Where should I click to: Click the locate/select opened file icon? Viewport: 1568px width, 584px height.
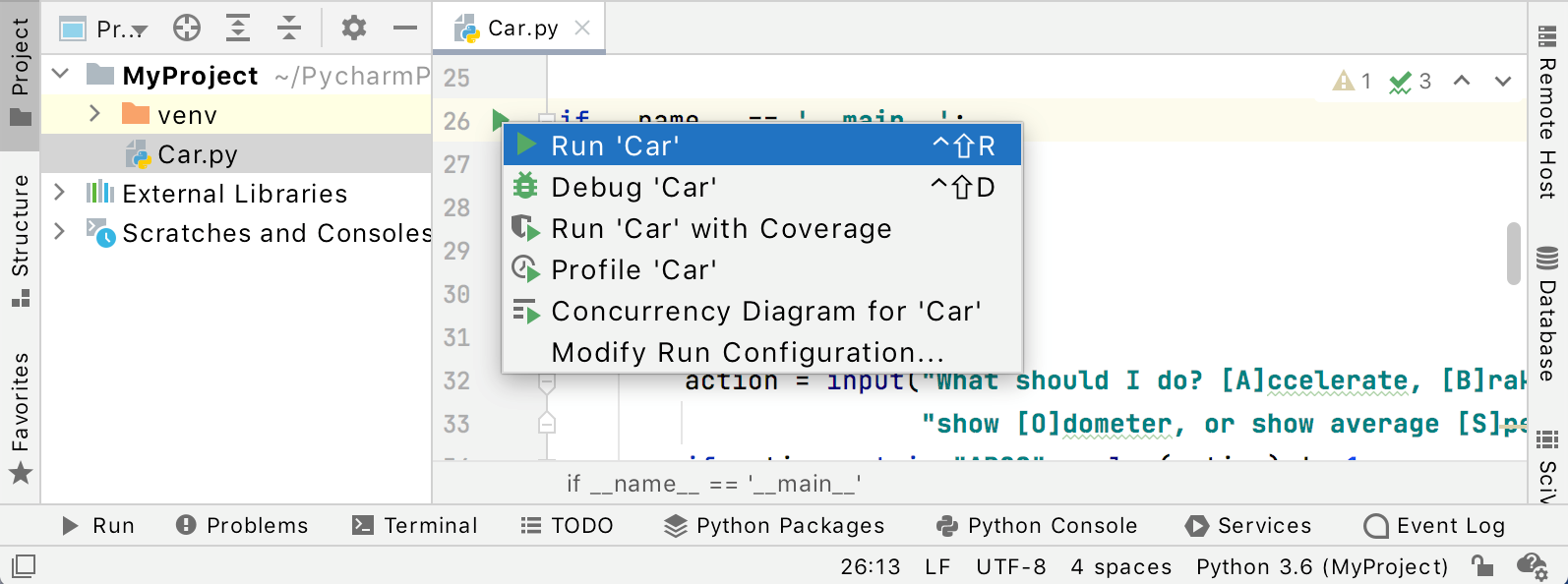click(x=187, y=29)
